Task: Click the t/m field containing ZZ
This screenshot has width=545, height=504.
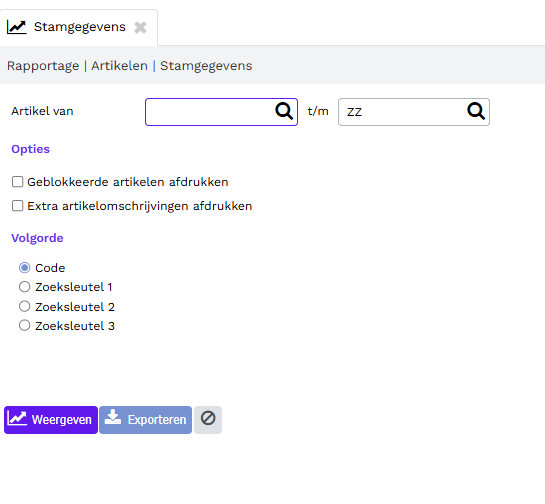Action: click(414, 112)
